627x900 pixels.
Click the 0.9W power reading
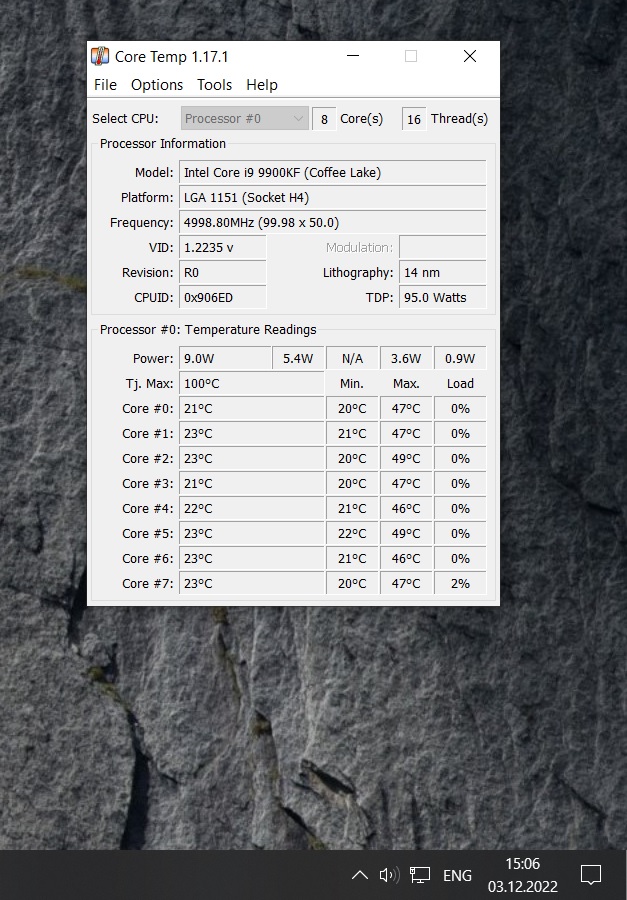coord(460,359)
